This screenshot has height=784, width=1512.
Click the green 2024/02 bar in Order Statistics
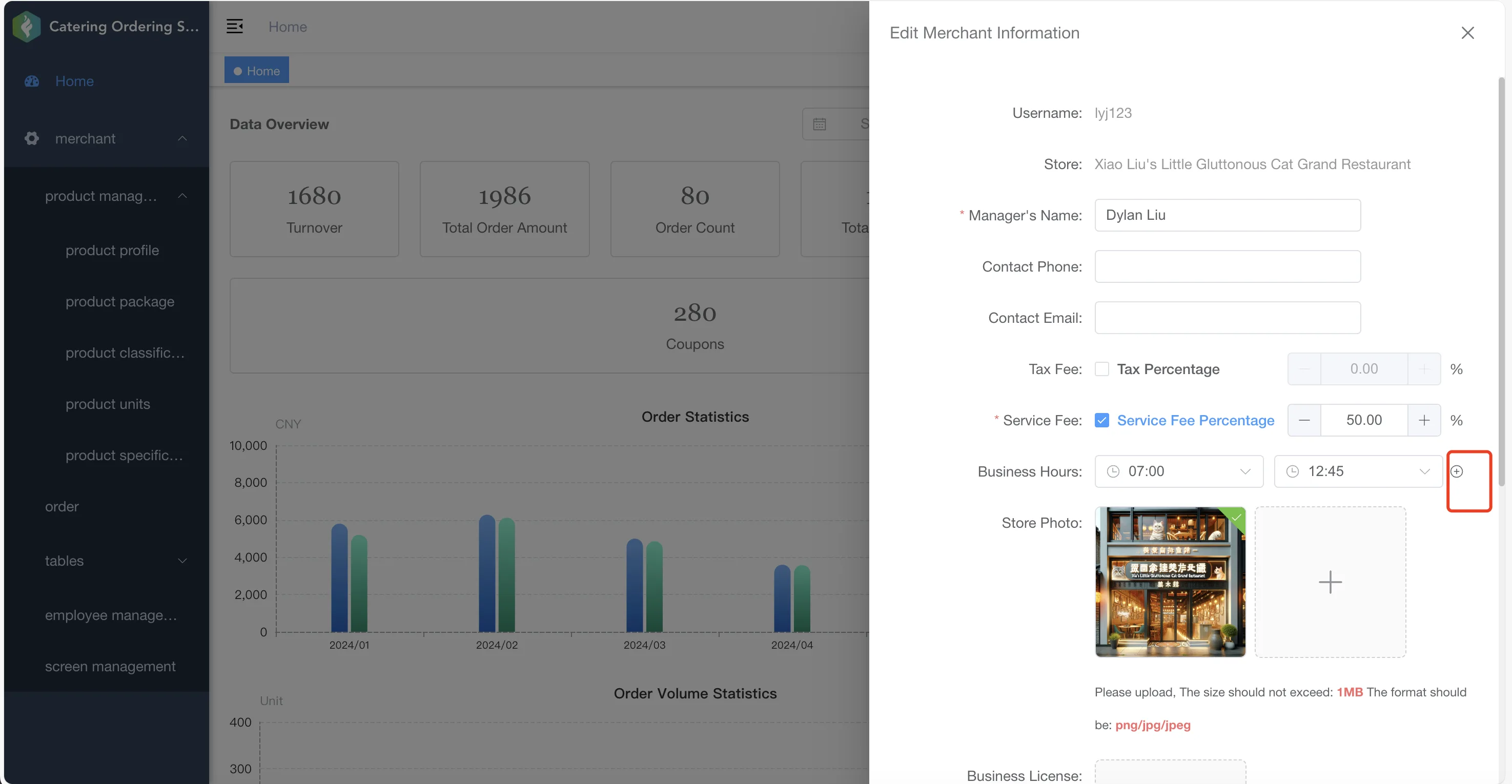tap(506, 575)
